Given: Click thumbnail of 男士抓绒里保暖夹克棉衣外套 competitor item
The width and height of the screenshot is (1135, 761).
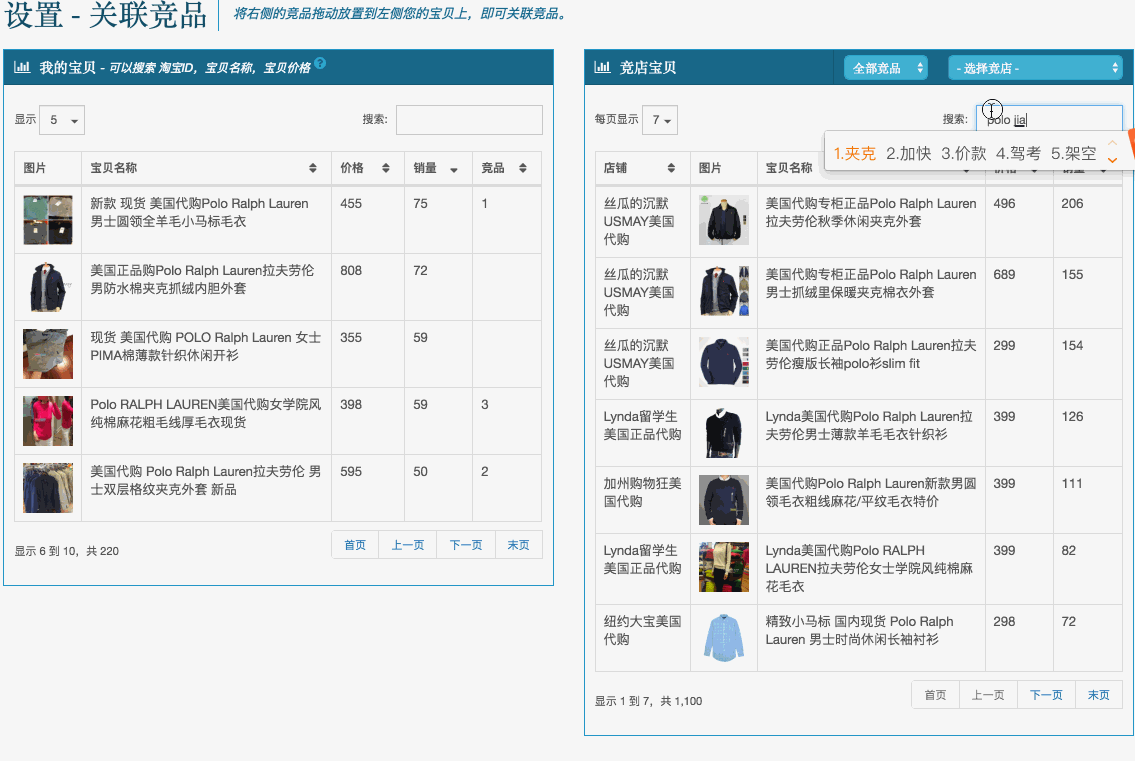Looking at the screenshot, I should click(x=724, y=291).
